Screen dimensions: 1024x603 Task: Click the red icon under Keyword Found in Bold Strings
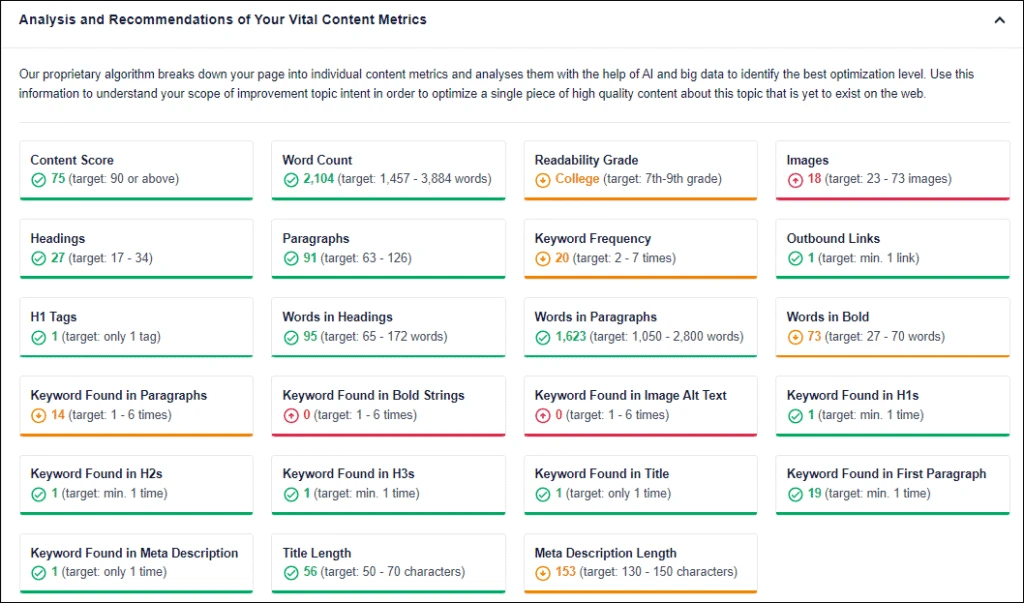click(x=290, y=415)
